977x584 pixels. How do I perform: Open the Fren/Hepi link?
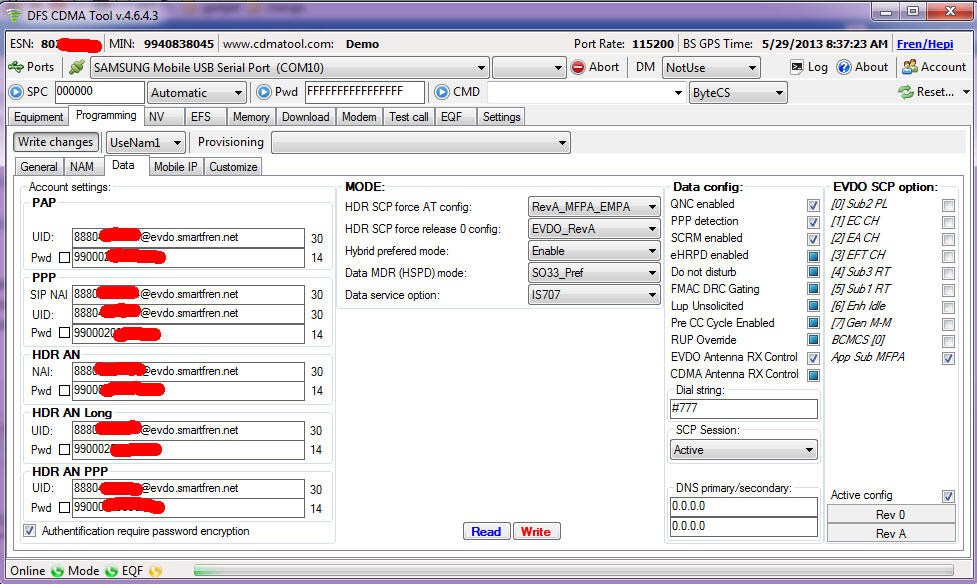click(925, 44)
